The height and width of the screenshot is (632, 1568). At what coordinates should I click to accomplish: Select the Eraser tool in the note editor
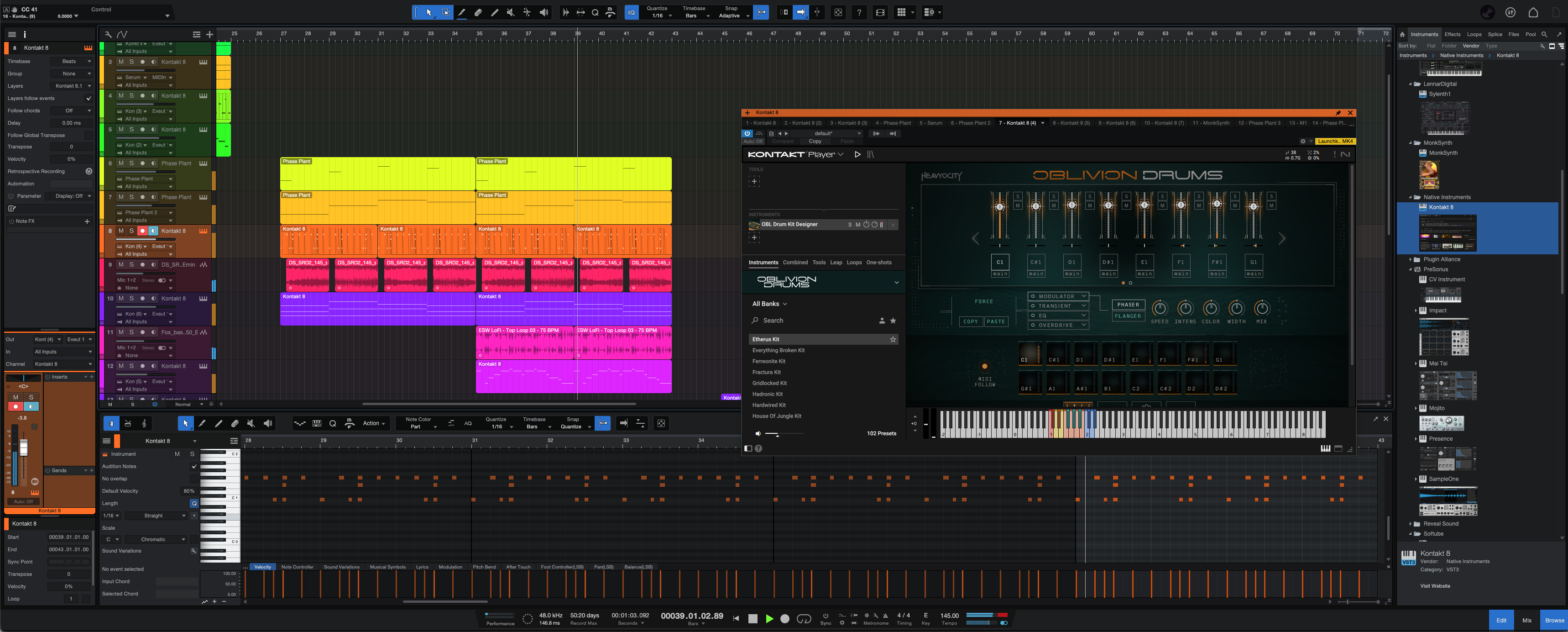tap(235, 424)
